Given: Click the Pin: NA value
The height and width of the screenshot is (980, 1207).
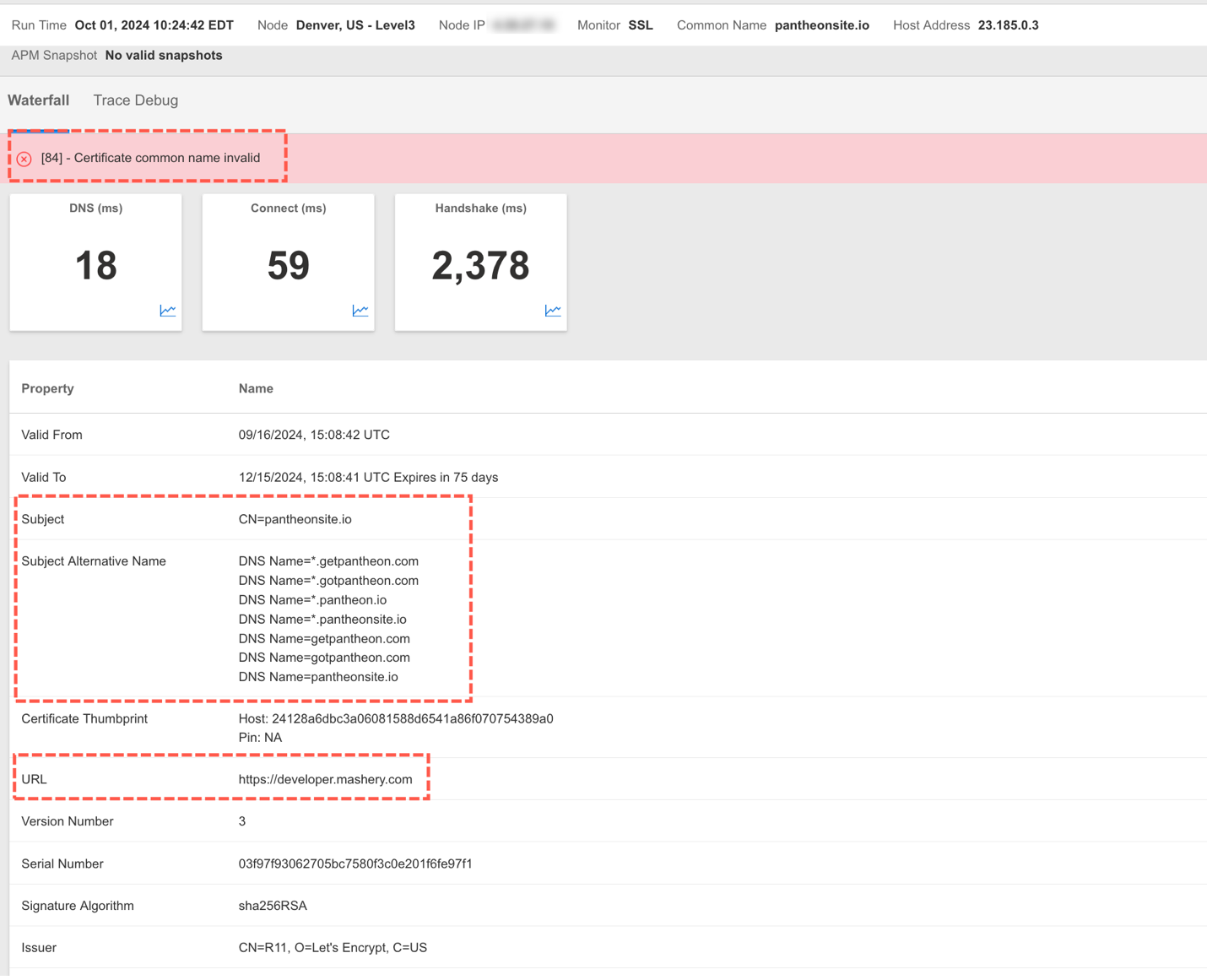Looking at the screenshot, I should coord(260,738).
